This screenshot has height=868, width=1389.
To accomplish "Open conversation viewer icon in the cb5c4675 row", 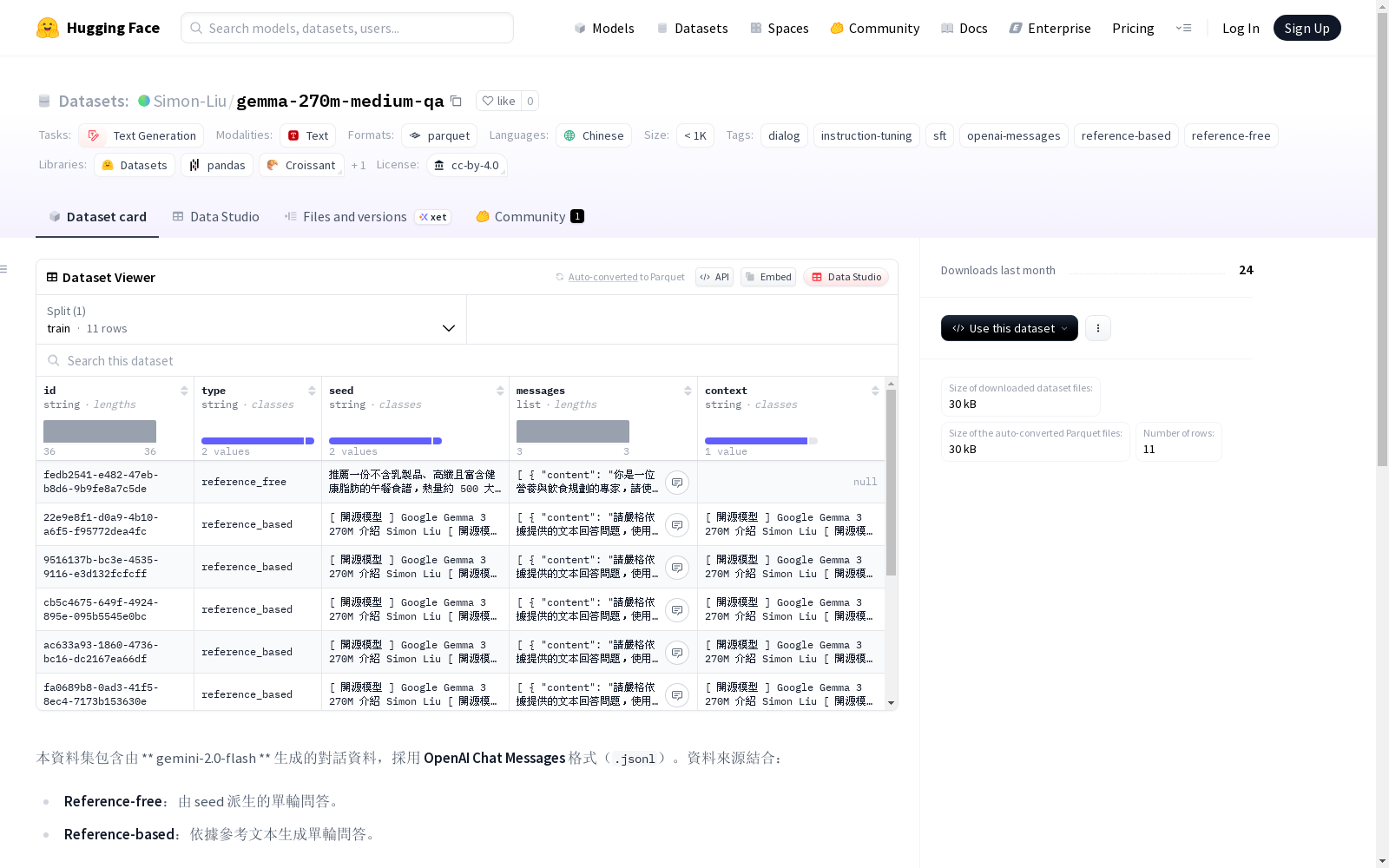I will pyautogui.click(x=677, y=610).
